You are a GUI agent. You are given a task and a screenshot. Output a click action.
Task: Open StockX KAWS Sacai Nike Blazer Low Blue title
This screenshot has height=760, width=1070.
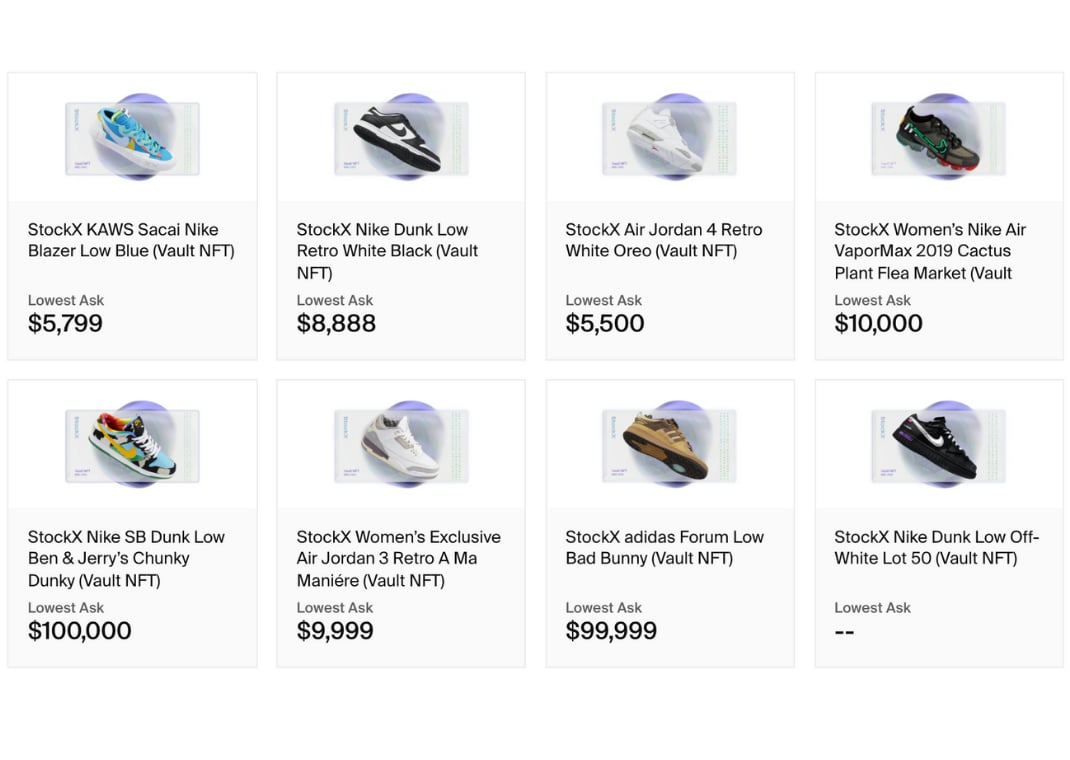(131, 240)
